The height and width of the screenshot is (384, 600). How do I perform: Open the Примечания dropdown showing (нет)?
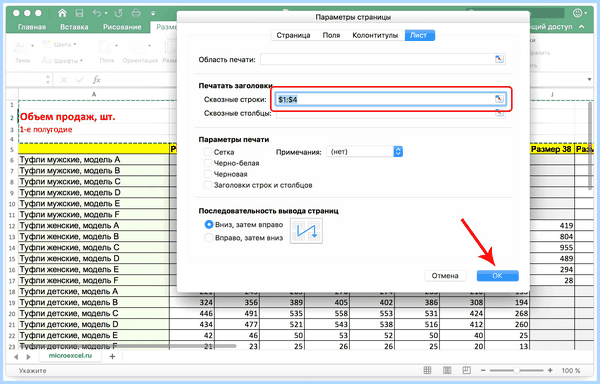pos(364,151)
